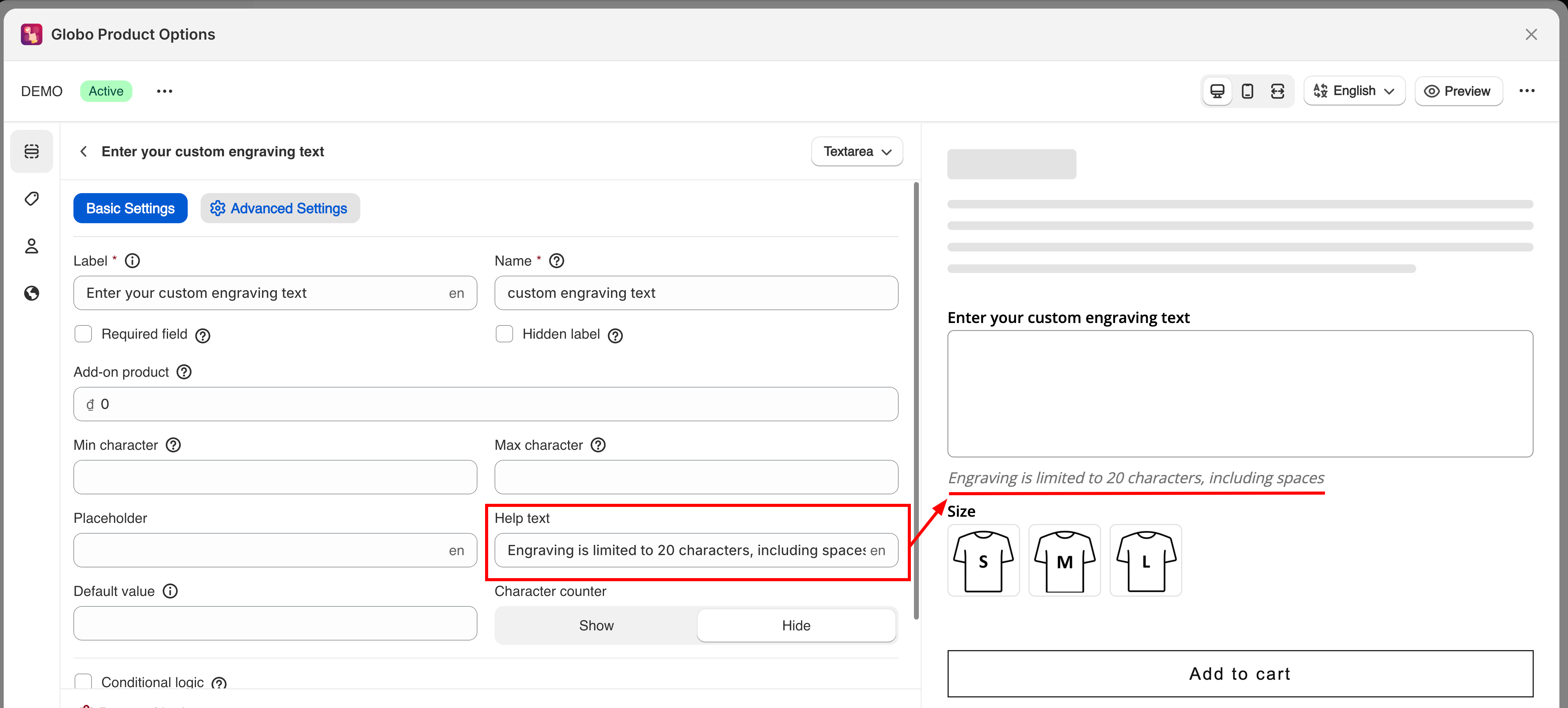Open the globe sidebar icon

tap(32, 294)
